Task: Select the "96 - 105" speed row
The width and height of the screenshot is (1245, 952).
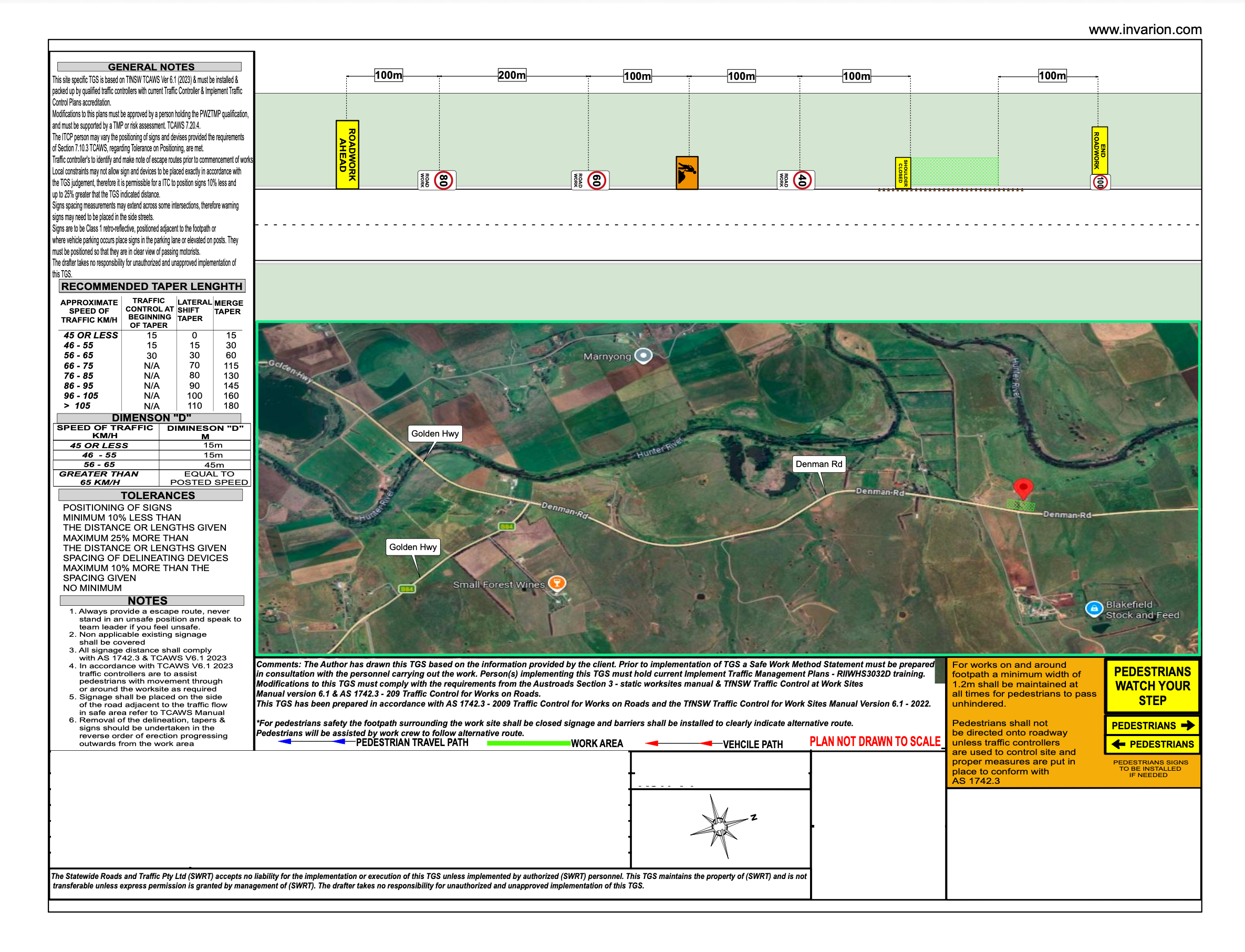Action: 151,396
